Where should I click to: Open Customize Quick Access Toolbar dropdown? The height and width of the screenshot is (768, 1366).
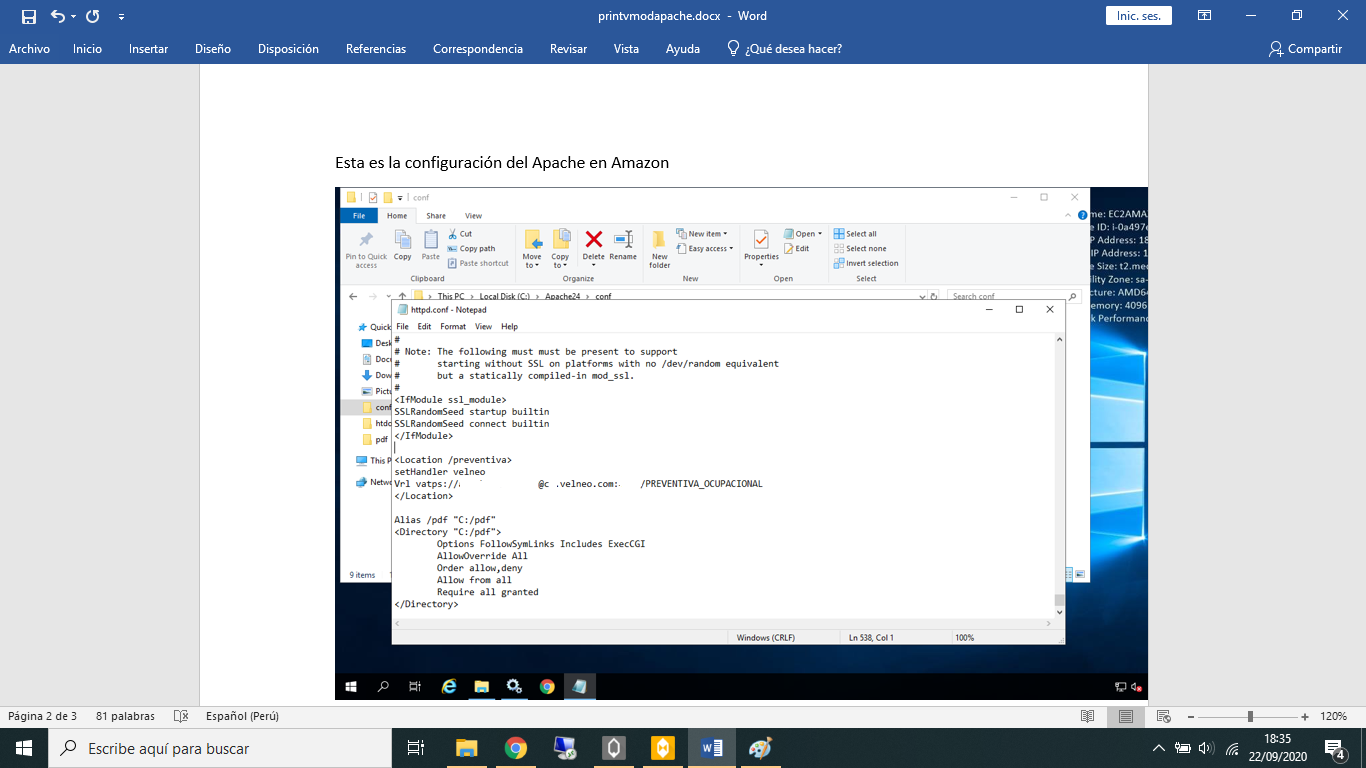coord(121,16)
